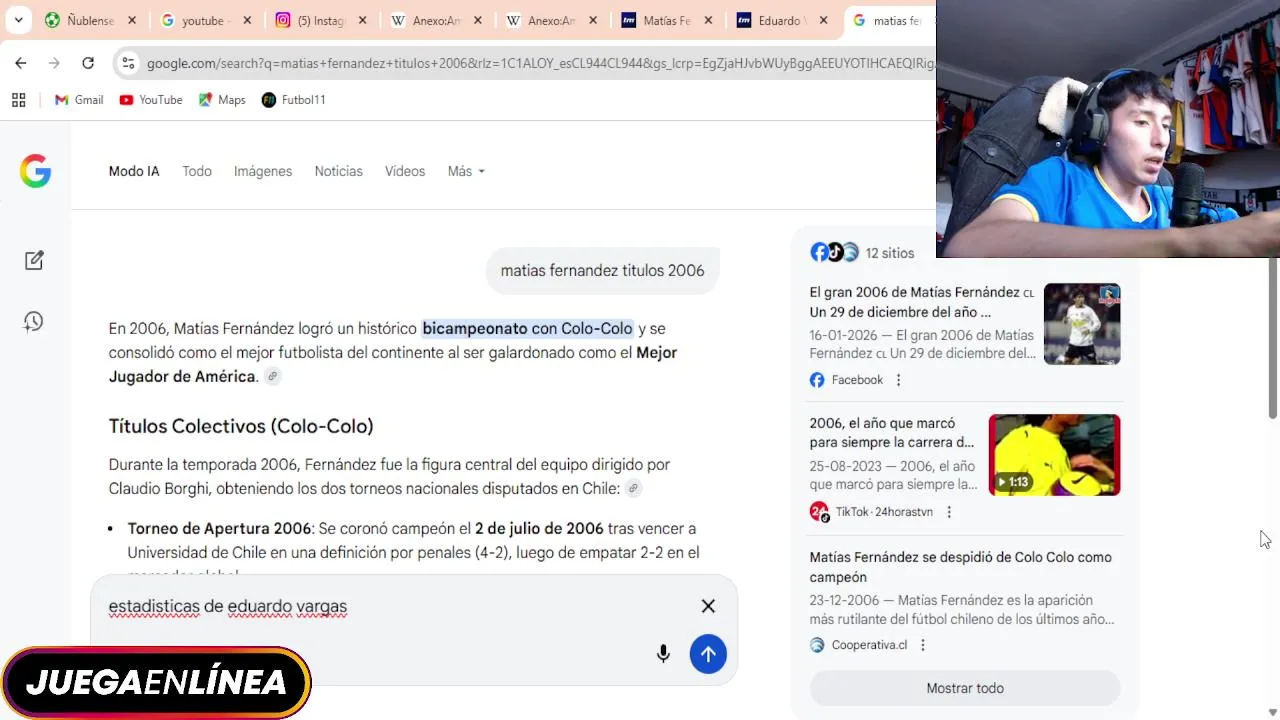
Task: Open the tab search dropdown arrow
Action: click(x=18, y=20)
